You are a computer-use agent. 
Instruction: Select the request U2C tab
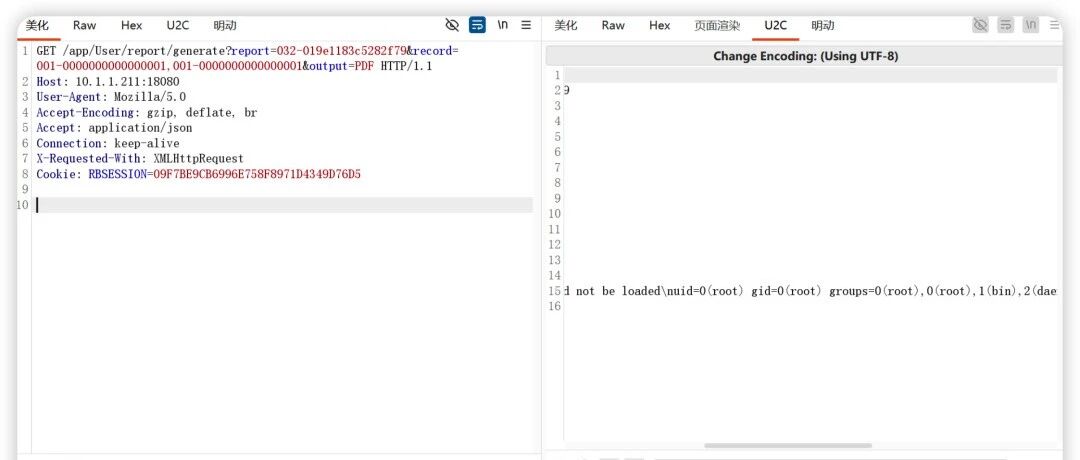click(x=178, y=25)
